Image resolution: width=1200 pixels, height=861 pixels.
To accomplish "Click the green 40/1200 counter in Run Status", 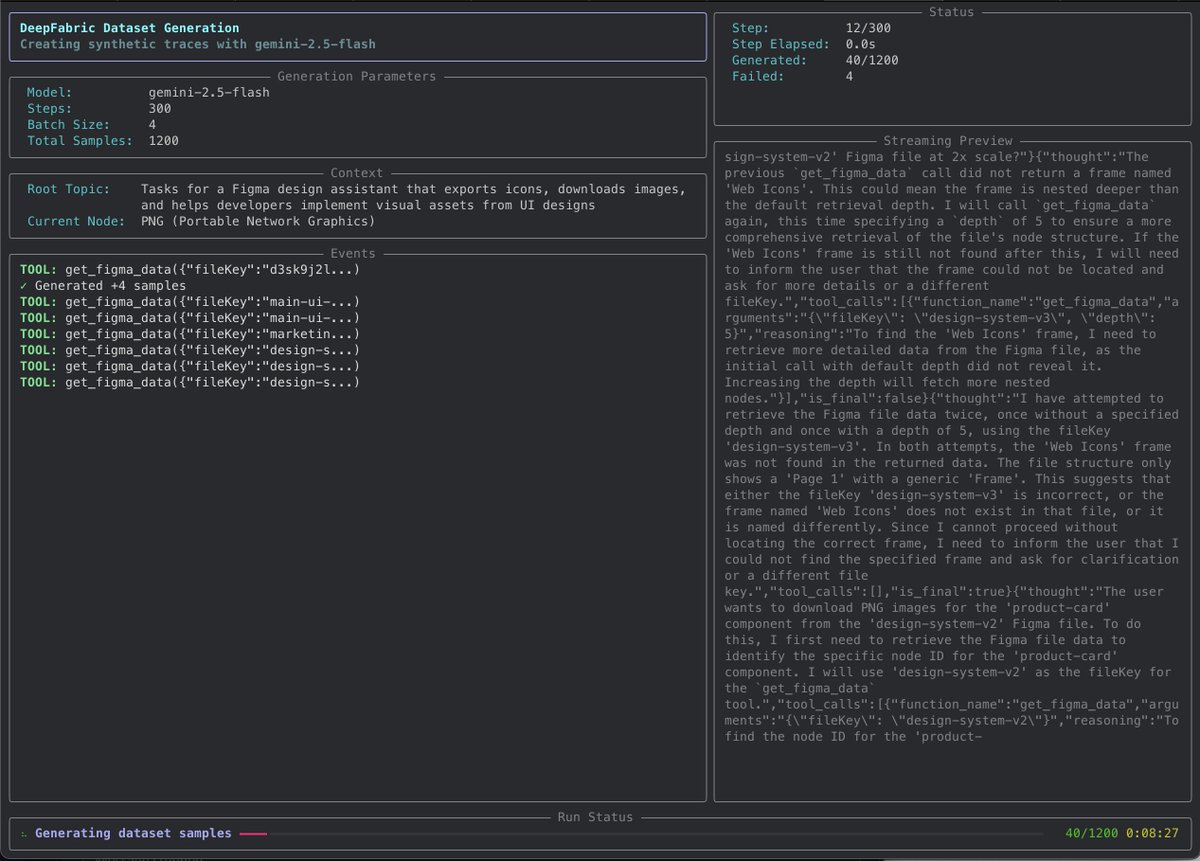I will [1091, 833].
